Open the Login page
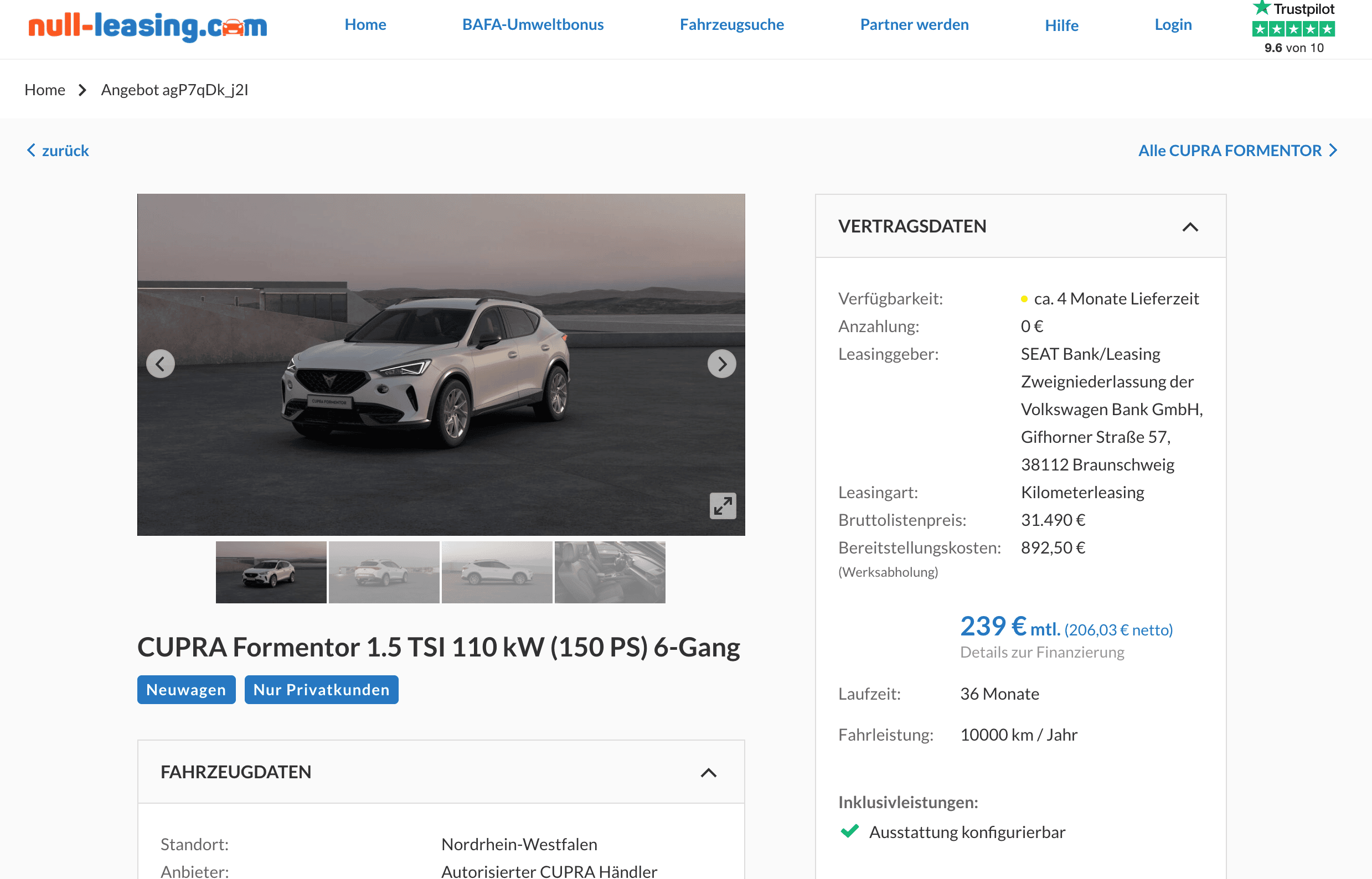This screenshot has height=879, width=1372. 1173,24
